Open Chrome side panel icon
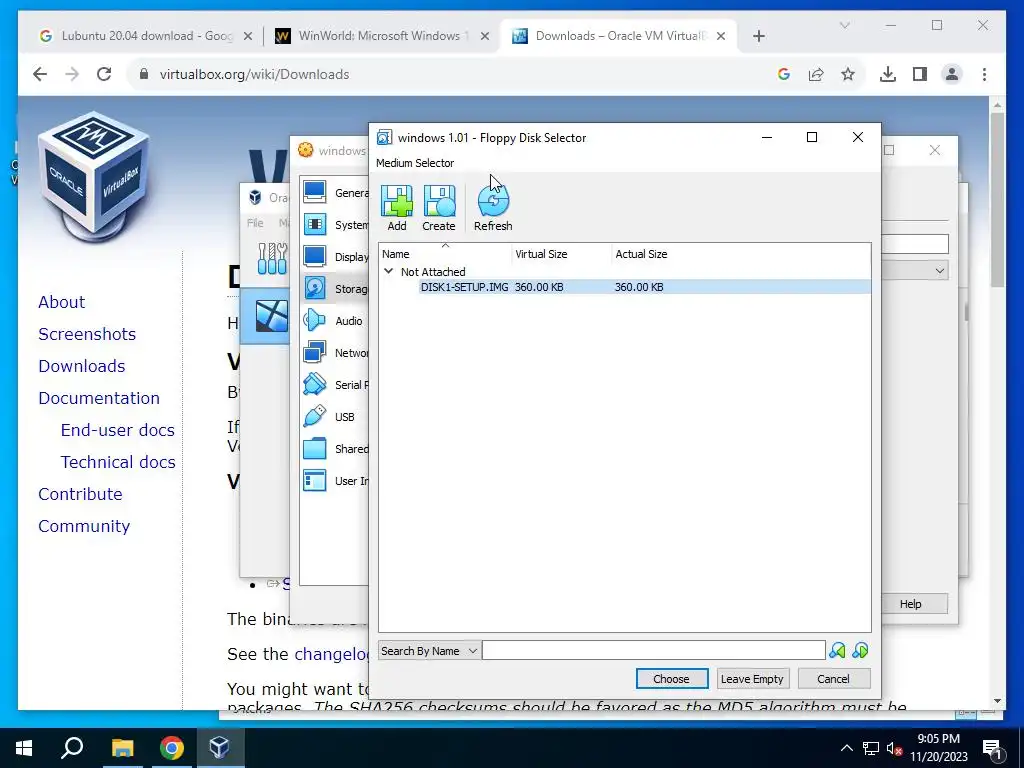The width and height of the screenshot is (1024, 768). (x=920, y=74)
